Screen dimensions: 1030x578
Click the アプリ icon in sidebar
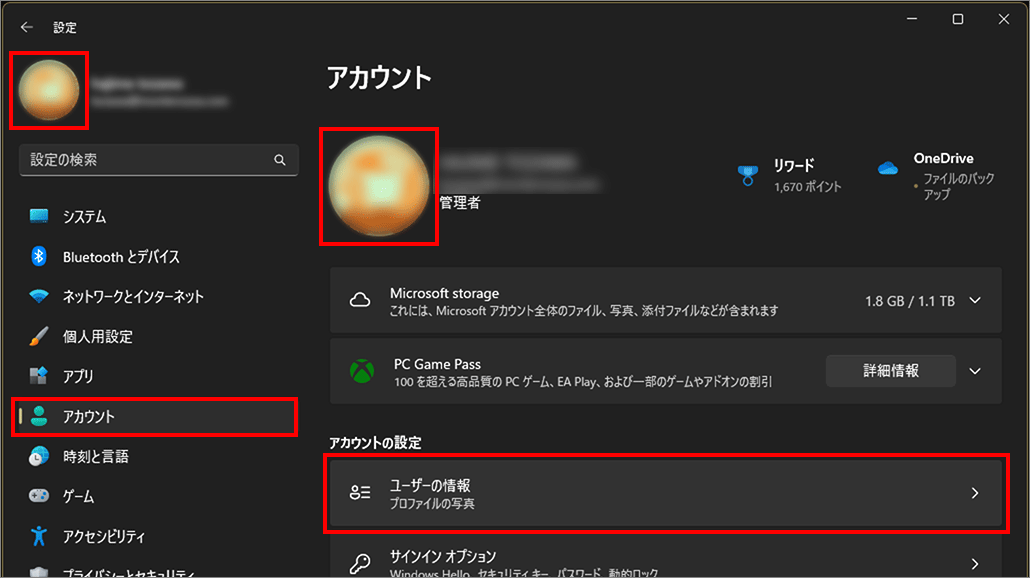click(x=39, y=376)
